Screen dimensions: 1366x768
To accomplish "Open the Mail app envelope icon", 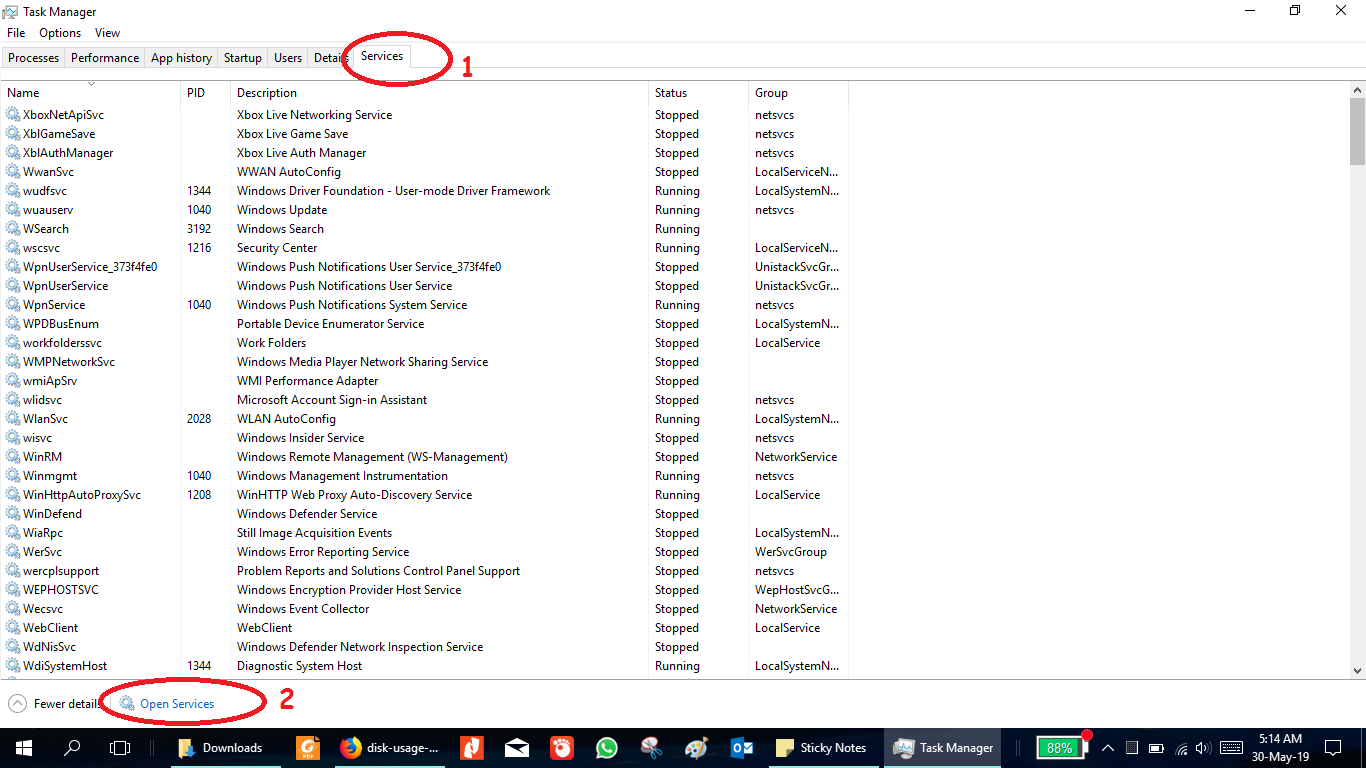I will click(517, 748).
